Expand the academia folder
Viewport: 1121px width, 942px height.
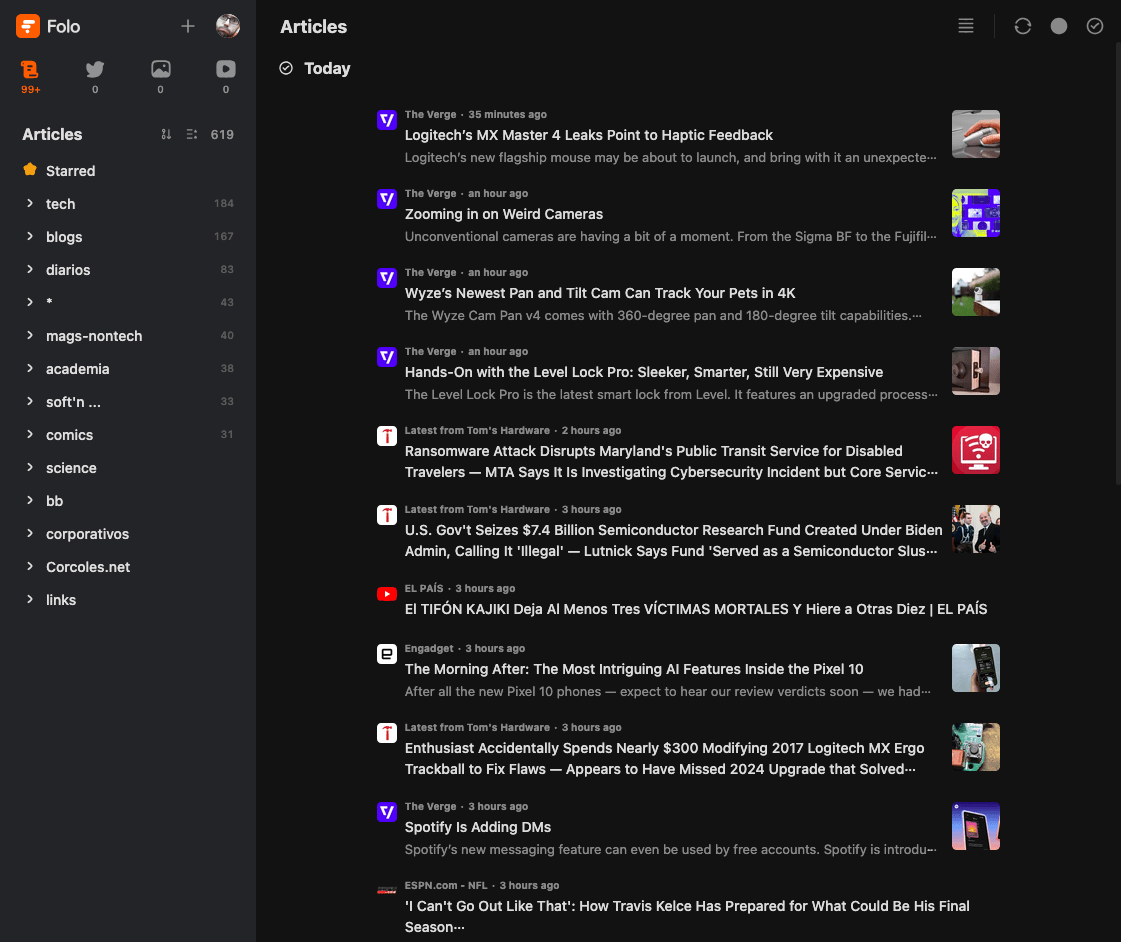coord(30,368)
